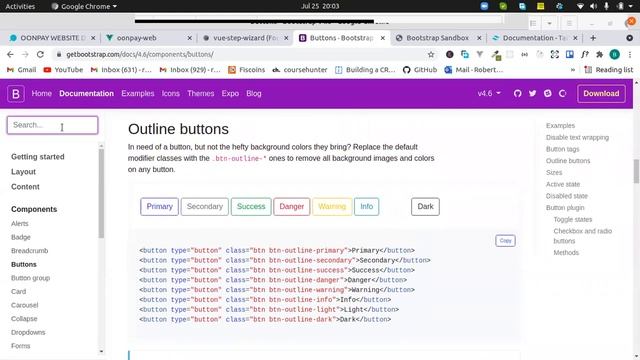Image resolution: width=640 pixels, height=360 pixels.
Task: Open system volume icon in top bar
Action: coord(593,6)
